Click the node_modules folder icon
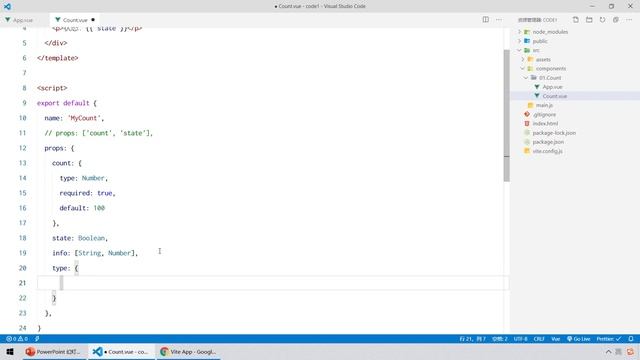The image size is (640, 360). pyautogui.click(x=527, y=32)
